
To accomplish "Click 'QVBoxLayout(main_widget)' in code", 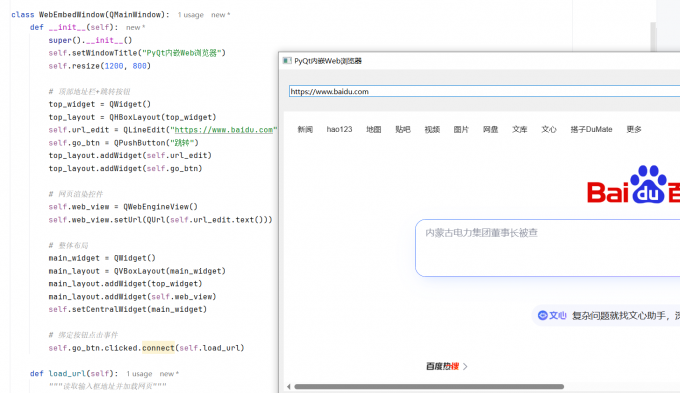I will 170,271.
